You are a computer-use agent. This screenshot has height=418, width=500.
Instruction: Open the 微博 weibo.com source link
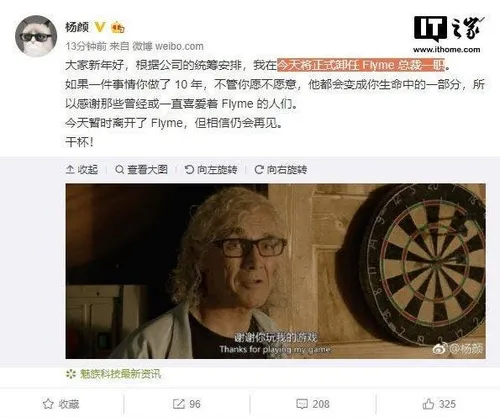[168, 46]
